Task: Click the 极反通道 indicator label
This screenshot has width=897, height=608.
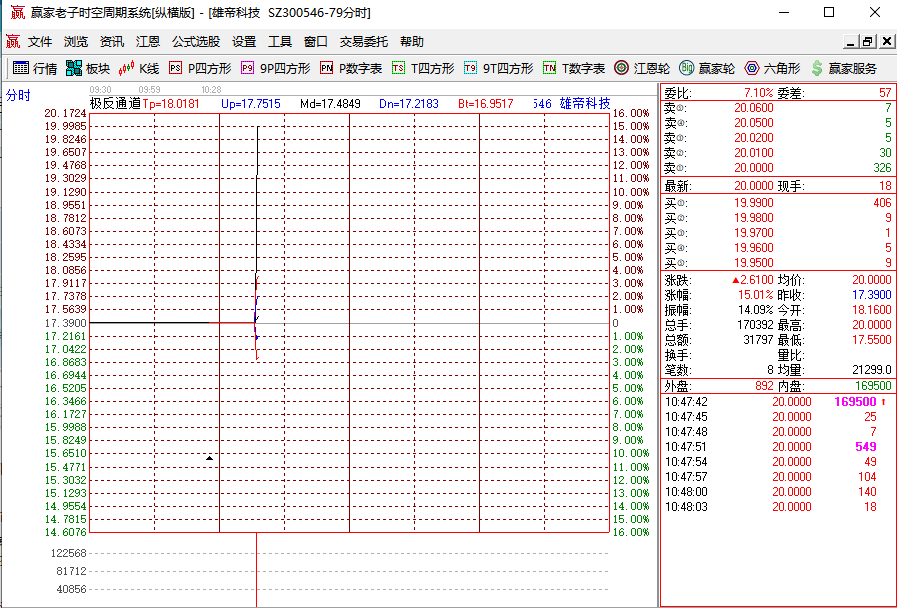Action: coord(115,104)
